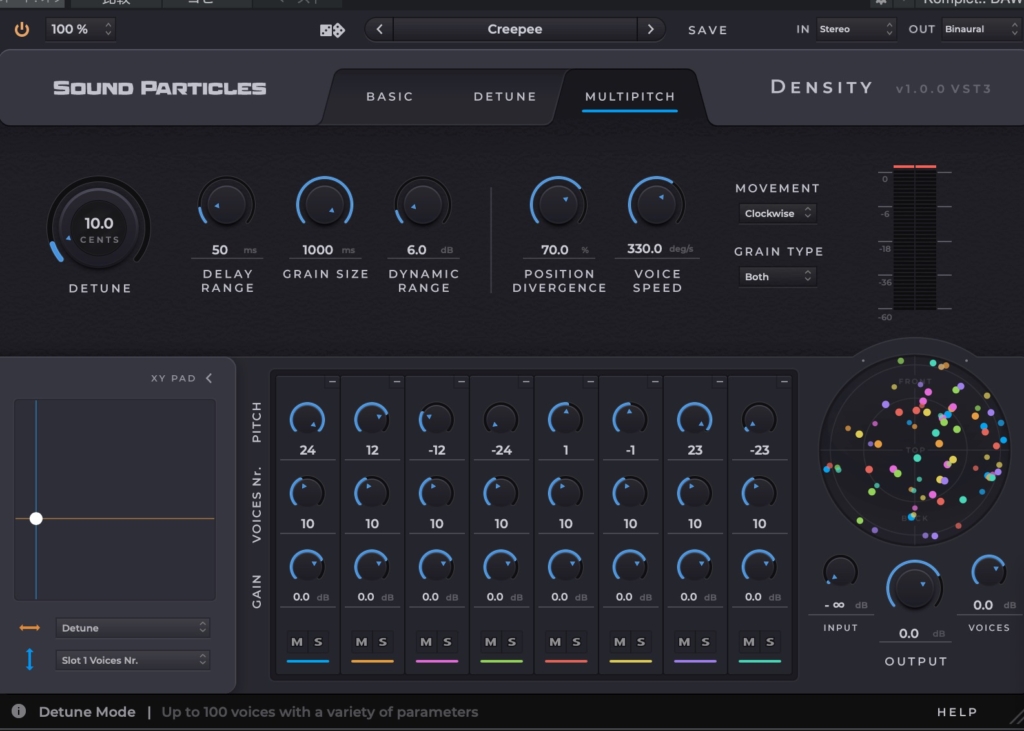Switch to the Detune tab

pos(505,96)
